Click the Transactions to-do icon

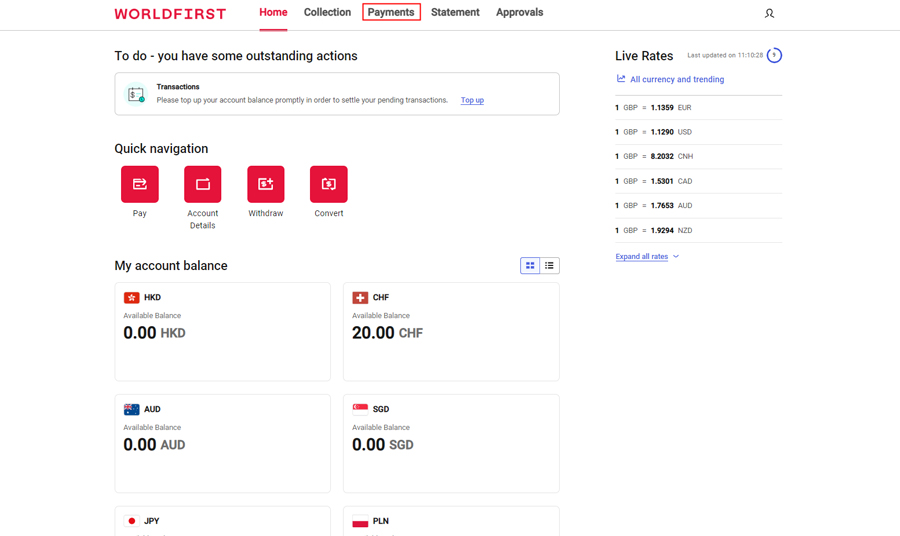click(x=136, y=94)
